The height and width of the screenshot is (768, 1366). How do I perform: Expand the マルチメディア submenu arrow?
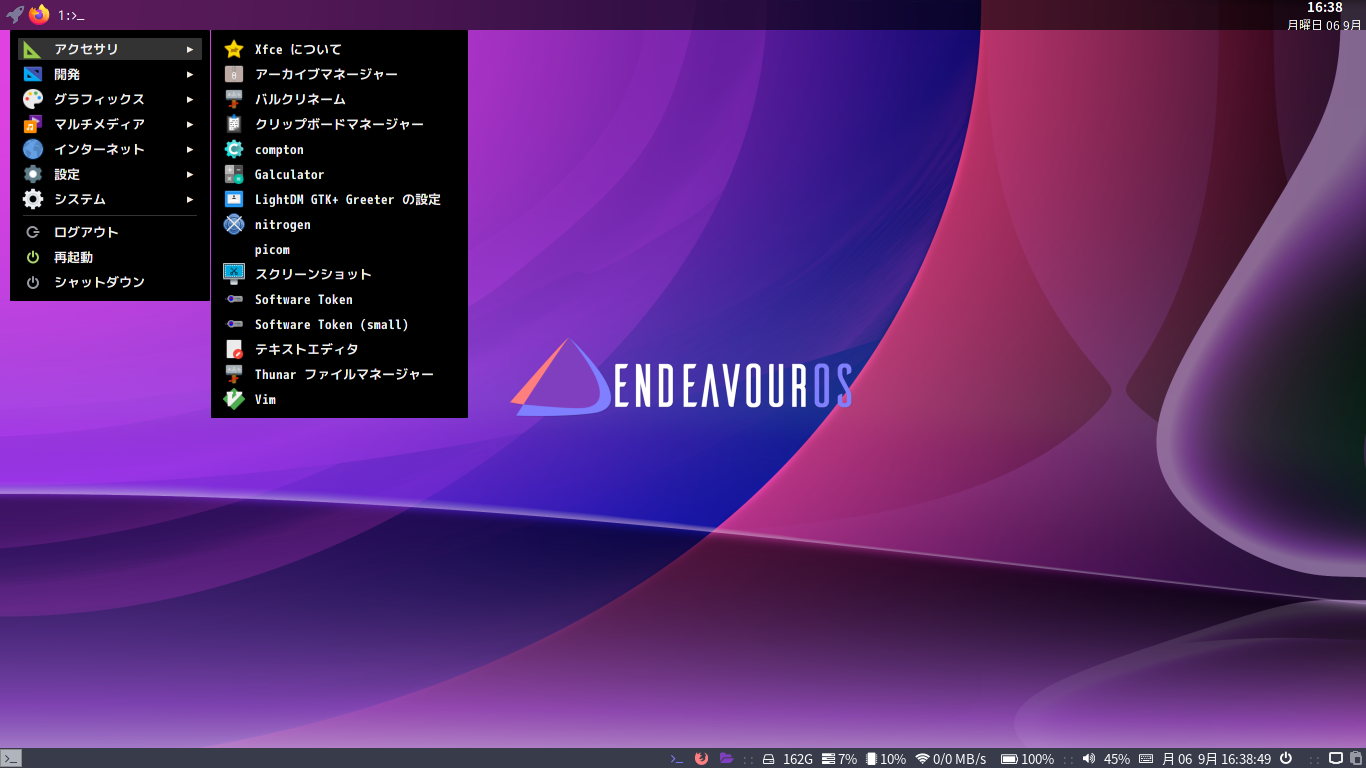pyautogui.click(x=190, y=124)
